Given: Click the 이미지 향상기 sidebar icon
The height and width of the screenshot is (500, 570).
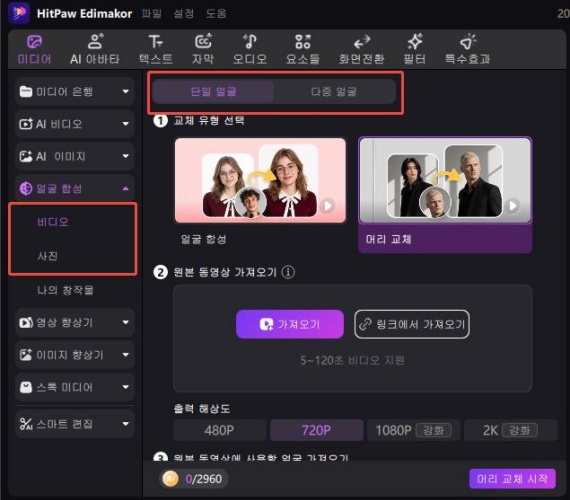Looking at the screenshot, I should tap(26, 355).
